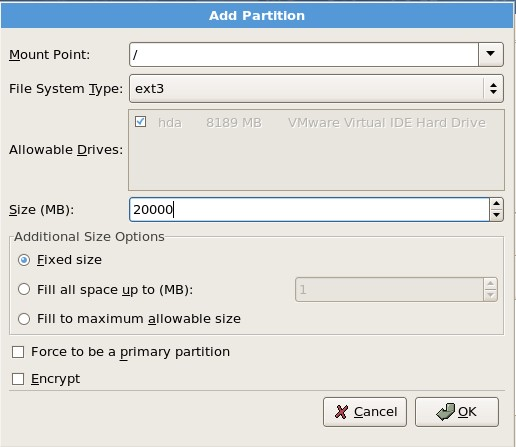This screenshot has height=447, width=516.
Task: Enable Force to be a primary partition
Action: (18, 352)
